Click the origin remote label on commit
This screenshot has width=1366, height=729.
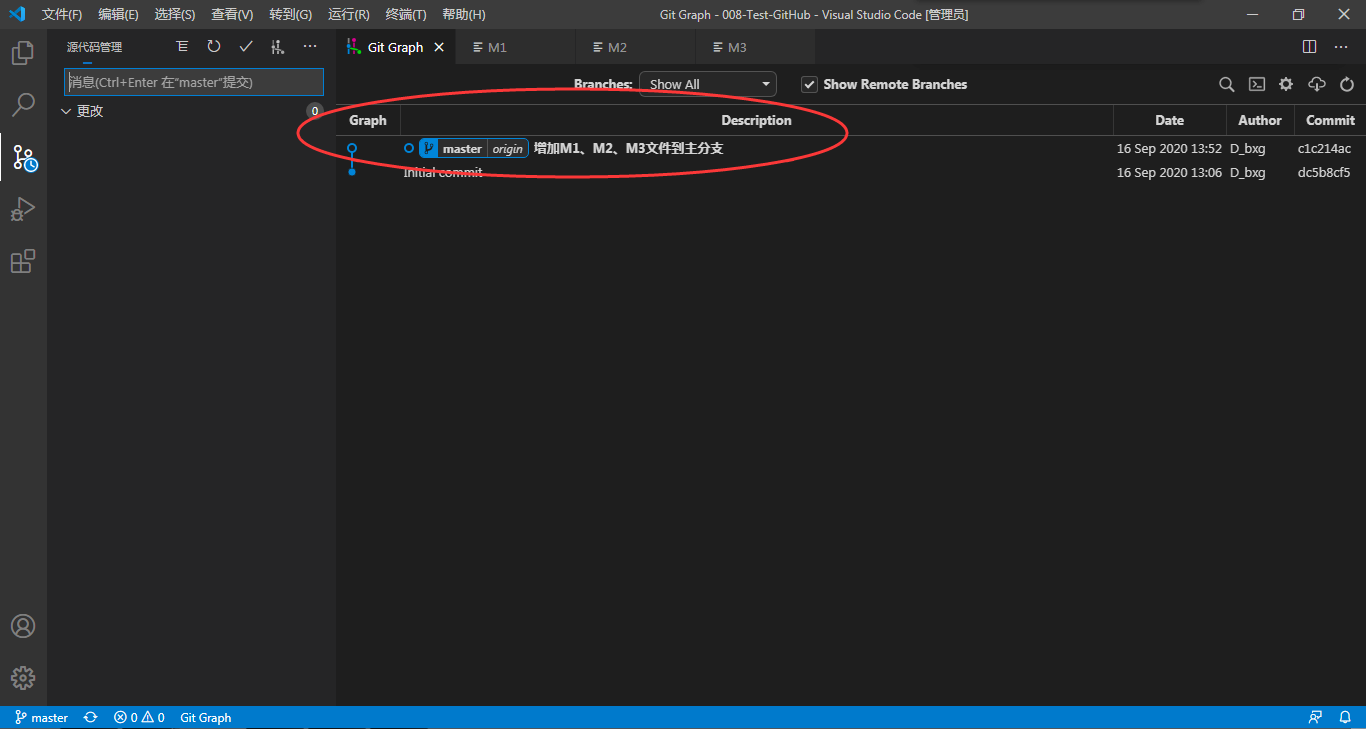(x=508, y=148)
